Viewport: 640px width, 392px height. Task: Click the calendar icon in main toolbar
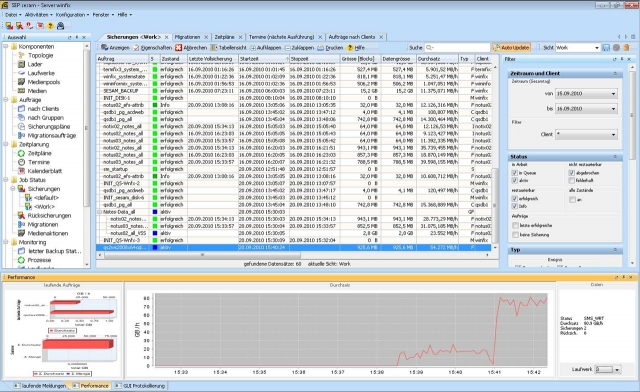click(40, 26)
